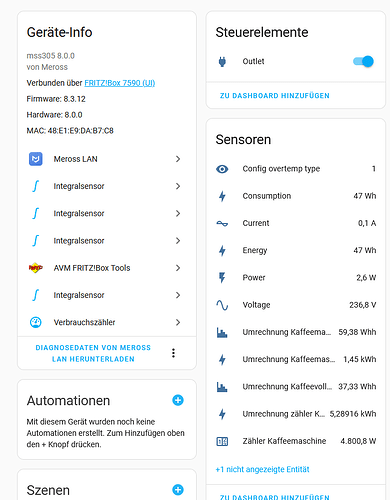Open the three-dot menu beside Diagnosedaten
This screenshot has height=500, width=390.
click(x=173, y=353)
